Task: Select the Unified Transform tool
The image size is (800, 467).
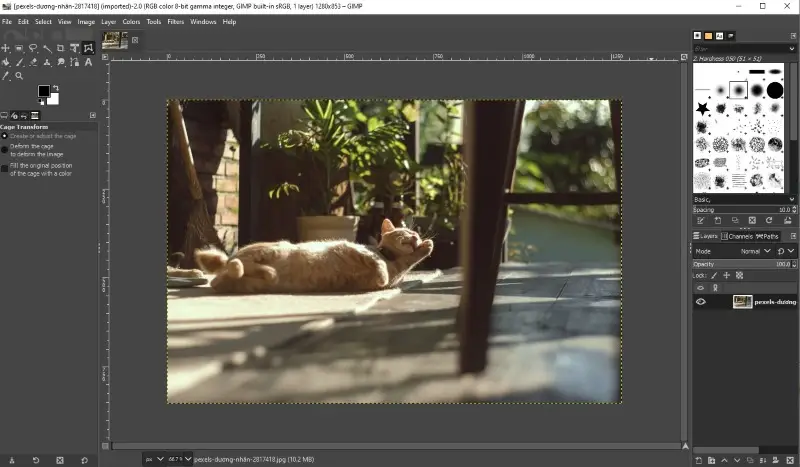Action: (x=74, y=48)
